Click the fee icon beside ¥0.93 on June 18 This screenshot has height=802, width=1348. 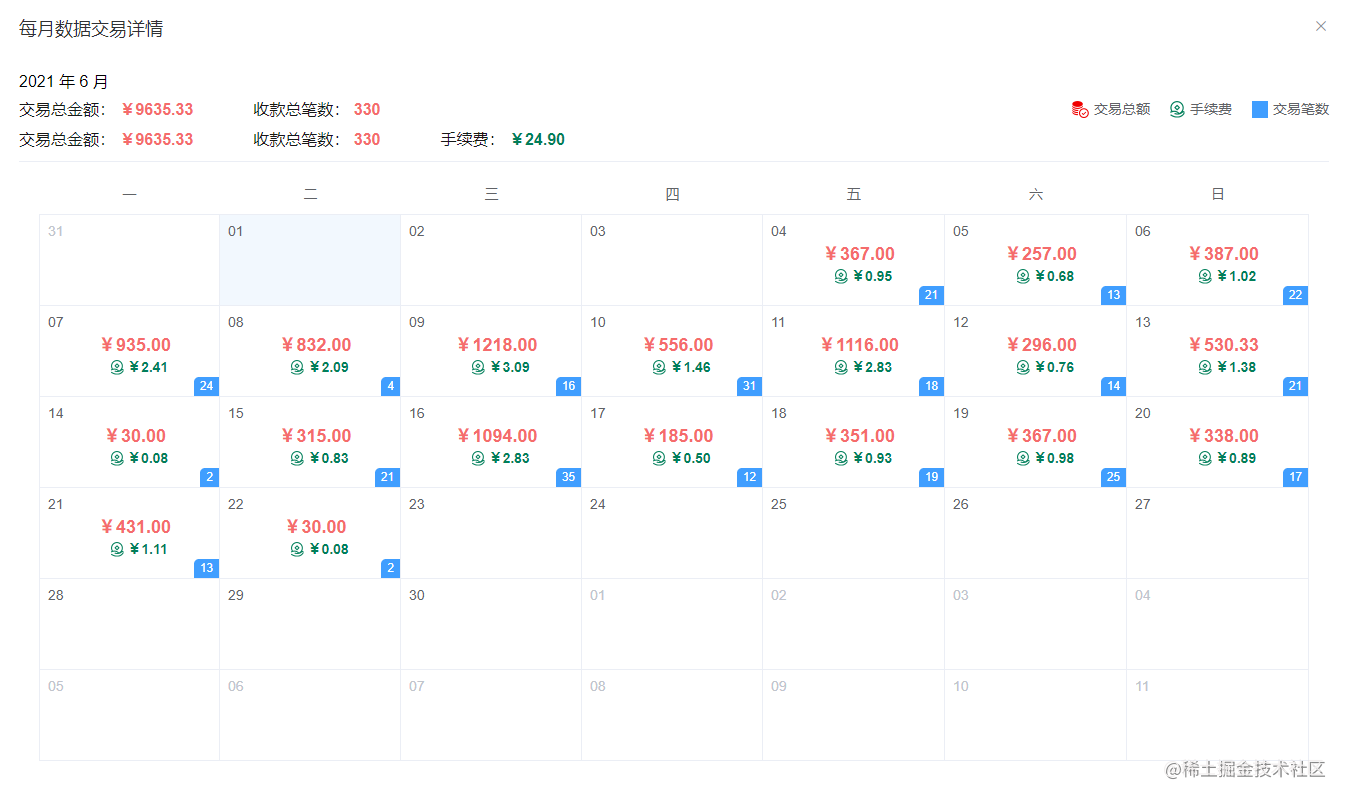coord(840,458)
